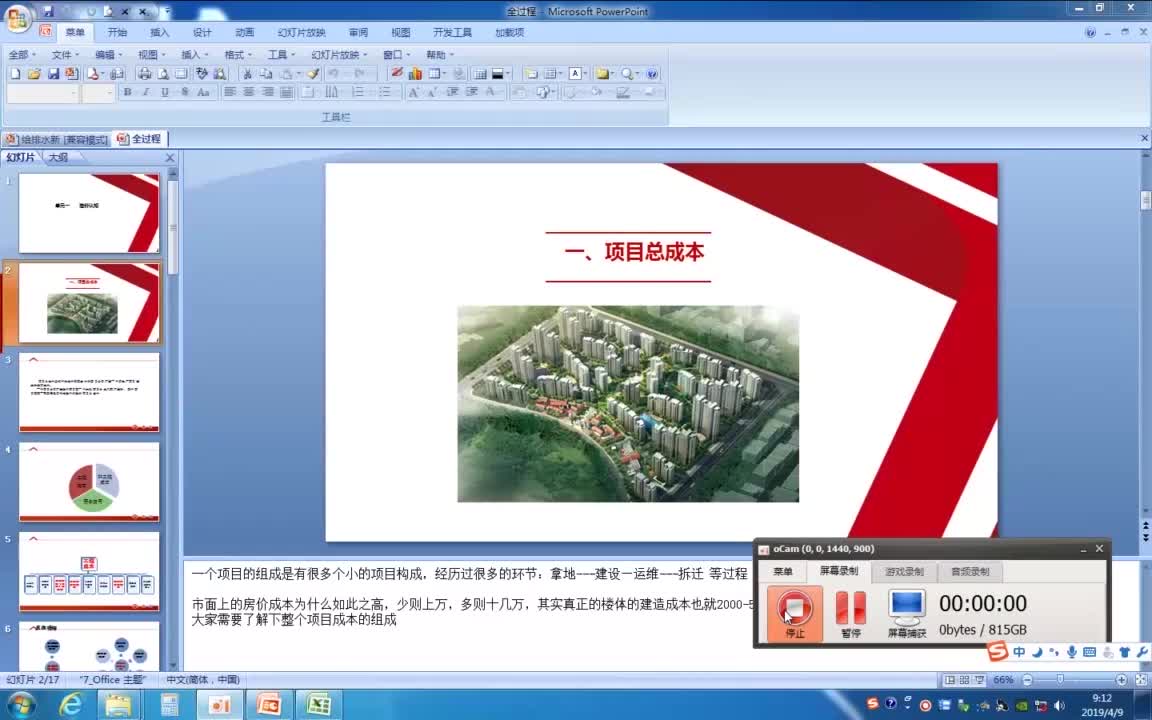Open Internet Explorer from taskbar
1152x720 pixels.
(71, 705)
